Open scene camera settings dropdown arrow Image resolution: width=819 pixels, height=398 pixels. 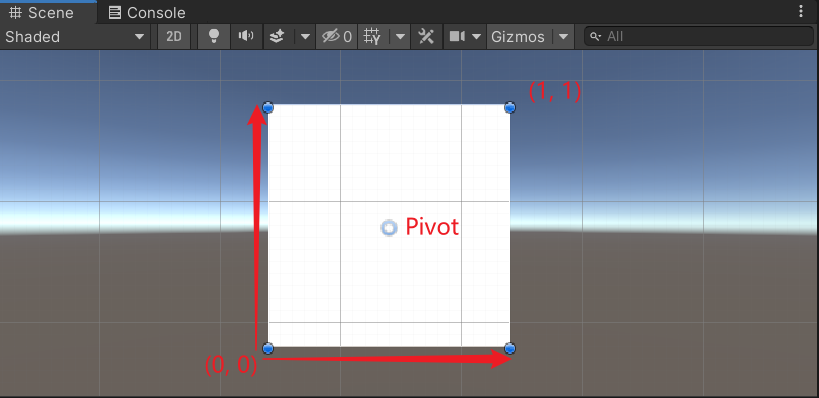tap(476, 37)
